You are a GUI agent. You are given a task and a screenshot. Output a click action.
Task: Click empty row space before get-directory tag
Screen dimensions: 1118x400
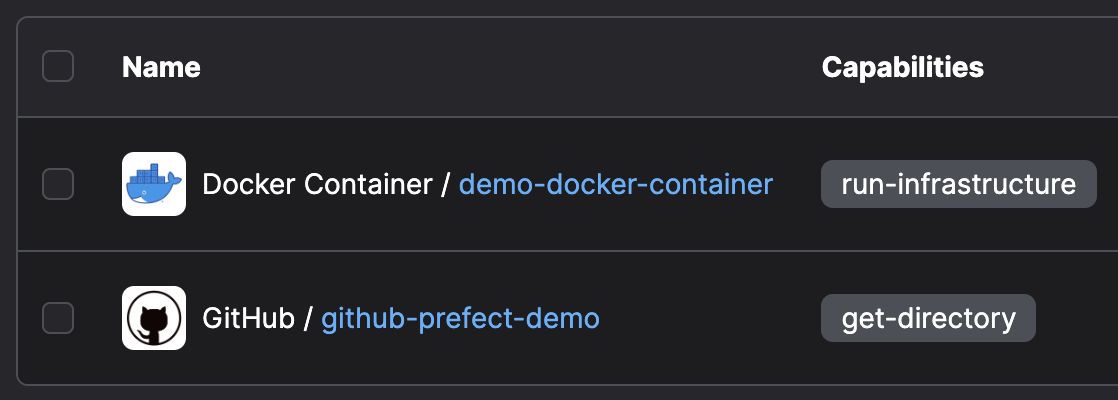click(710, 318)
